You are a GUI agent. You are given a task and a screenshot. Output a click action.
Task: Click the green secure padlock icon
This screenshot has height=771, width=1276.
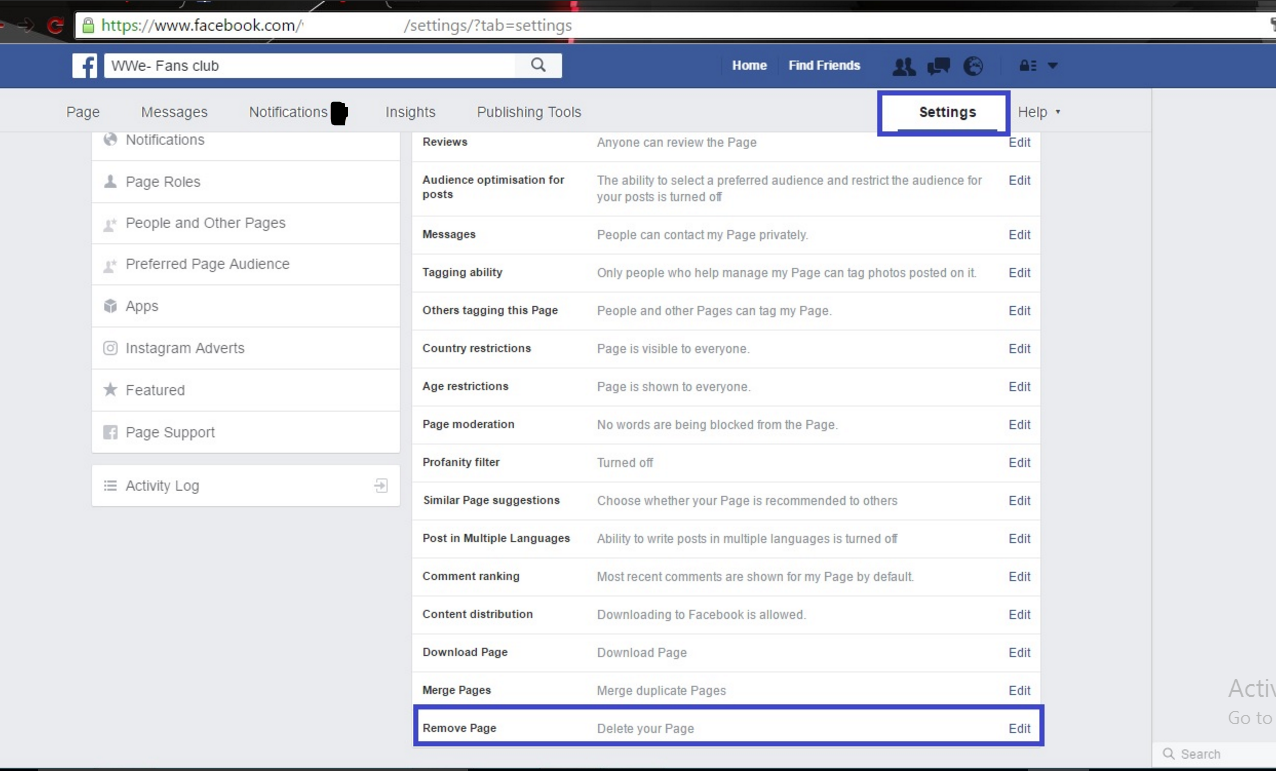[88, 25]
